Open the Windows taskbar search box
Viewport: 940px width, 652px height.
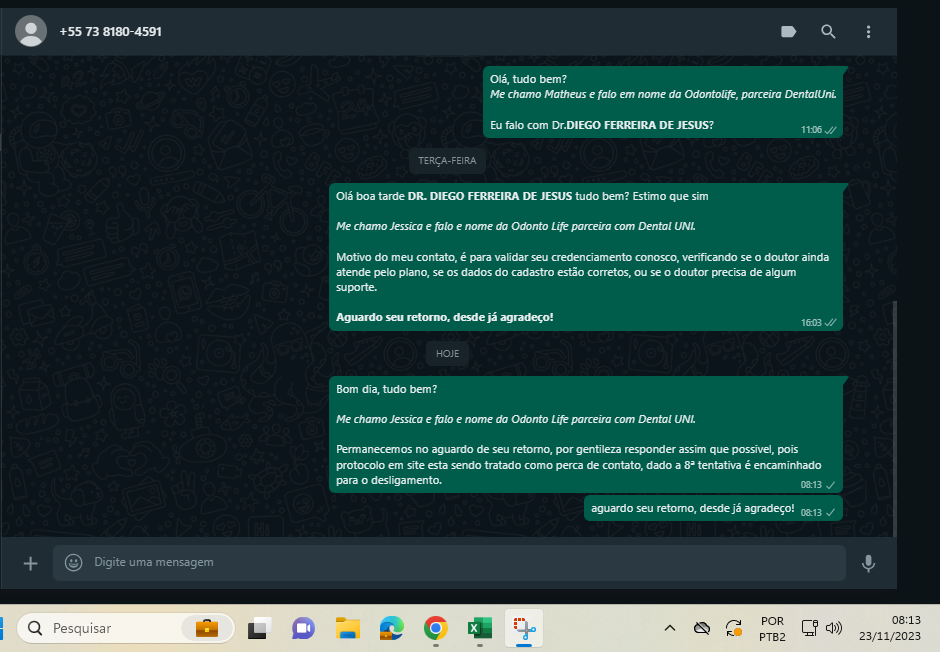point(125,628)
